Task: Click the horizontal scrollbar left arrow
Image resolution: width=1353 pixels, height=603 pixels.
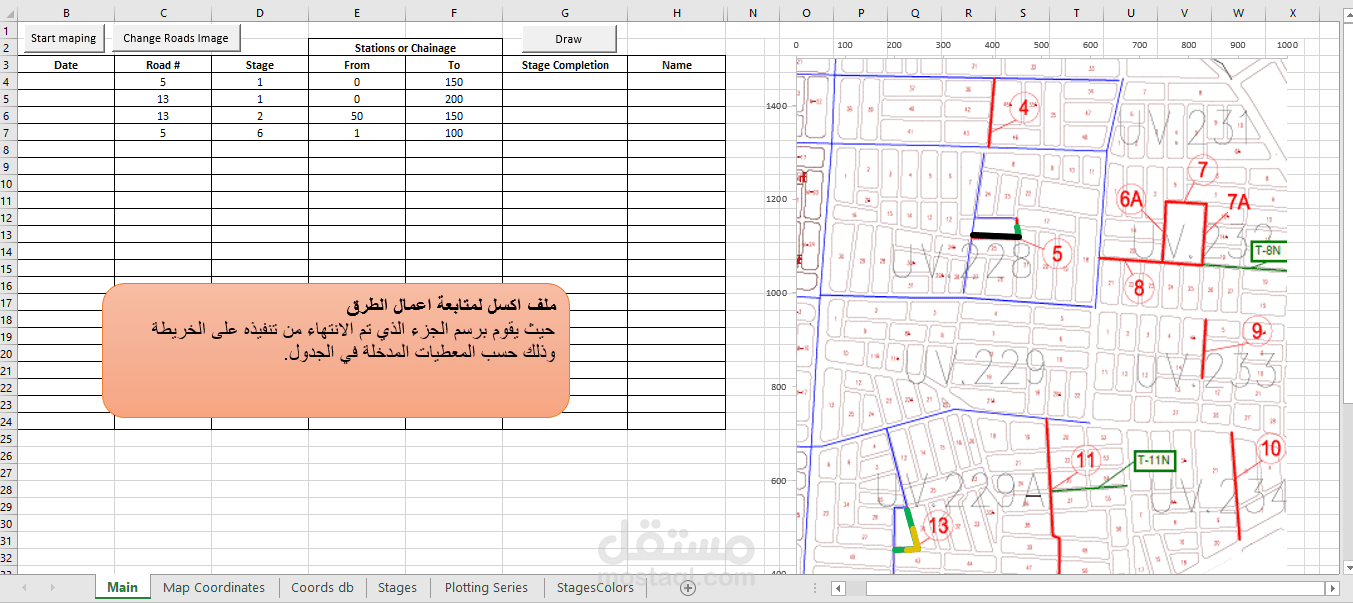Action: pos(838,588)
